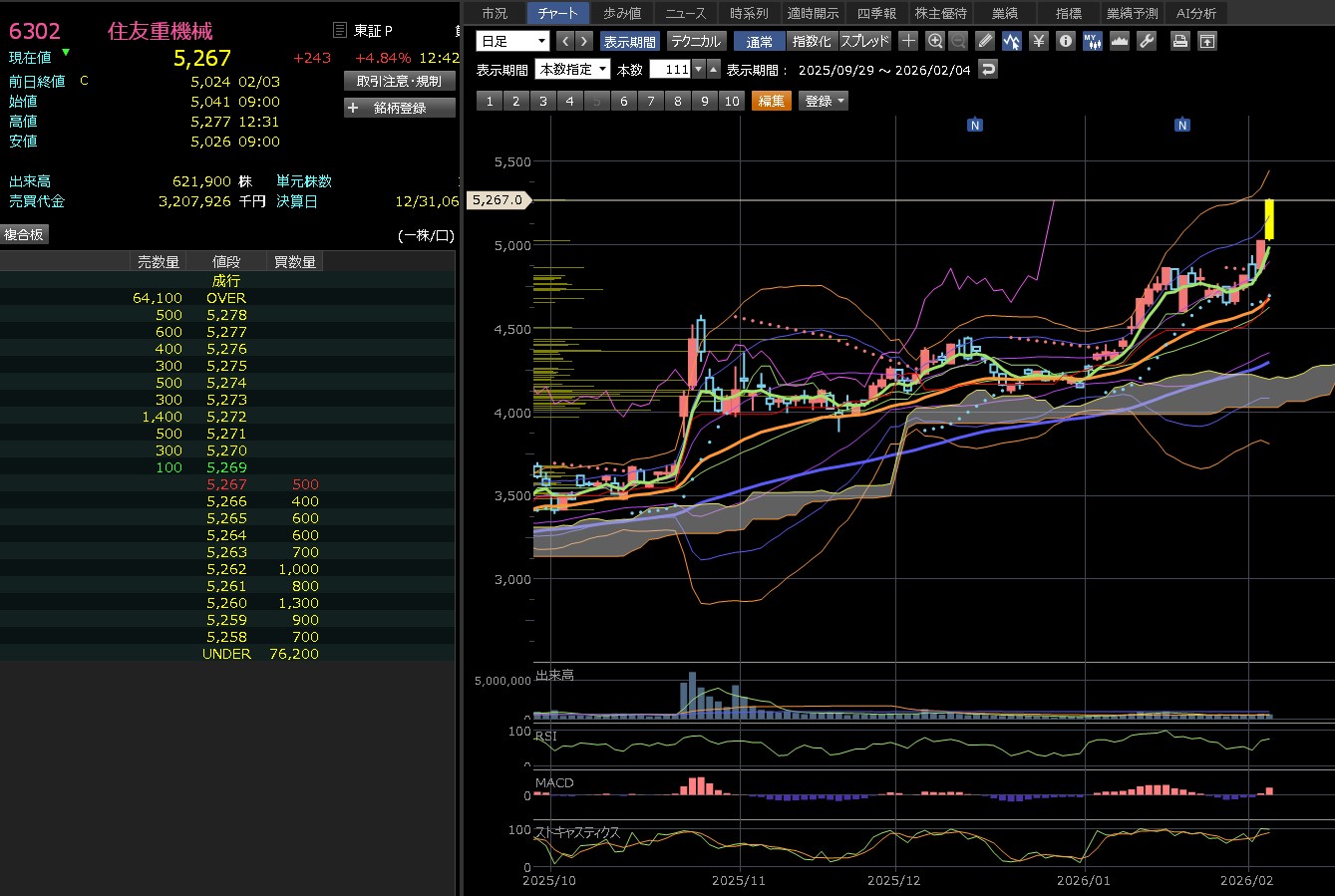
Task: Click the 本数 bar count input field
Action: pyautogui.click(x=671, y=69)
